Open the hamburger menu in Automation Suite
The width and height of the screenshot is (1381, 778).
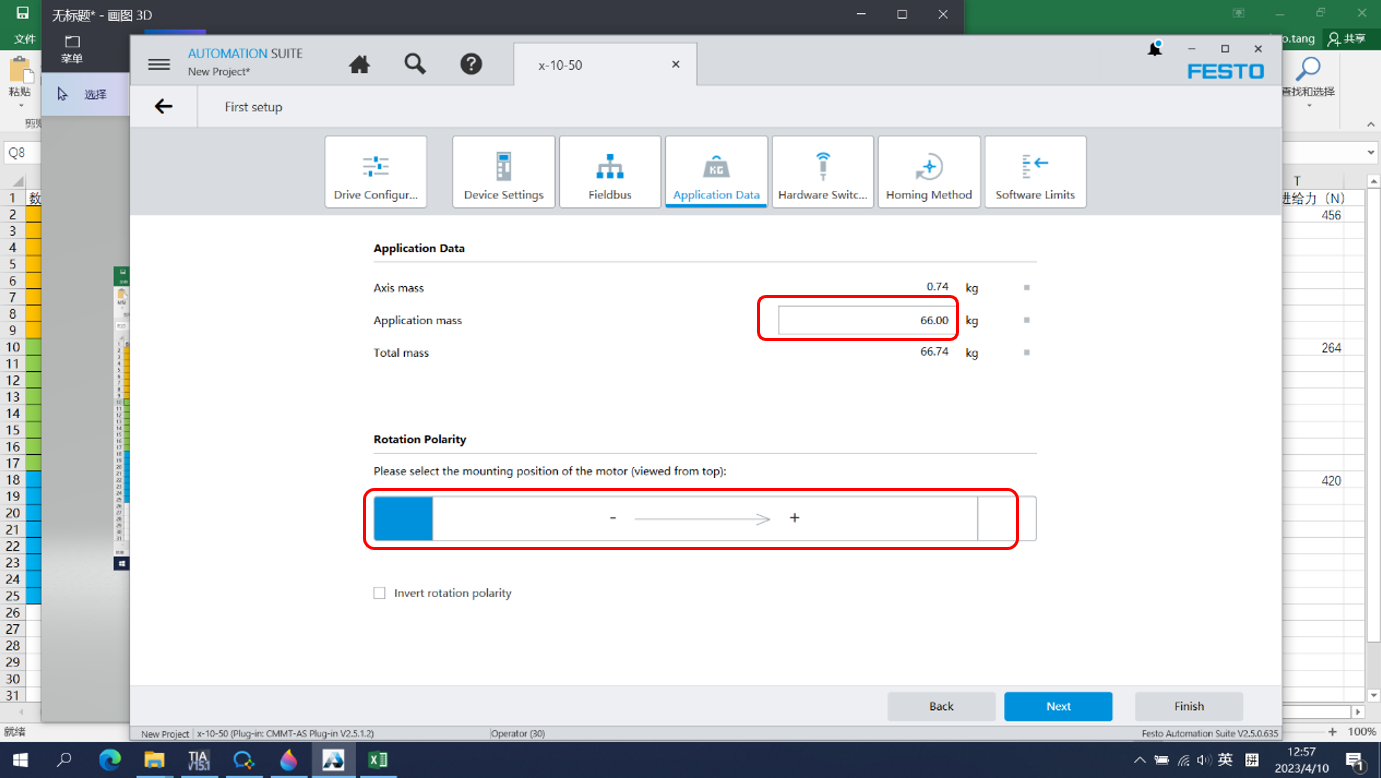point(159,64)
